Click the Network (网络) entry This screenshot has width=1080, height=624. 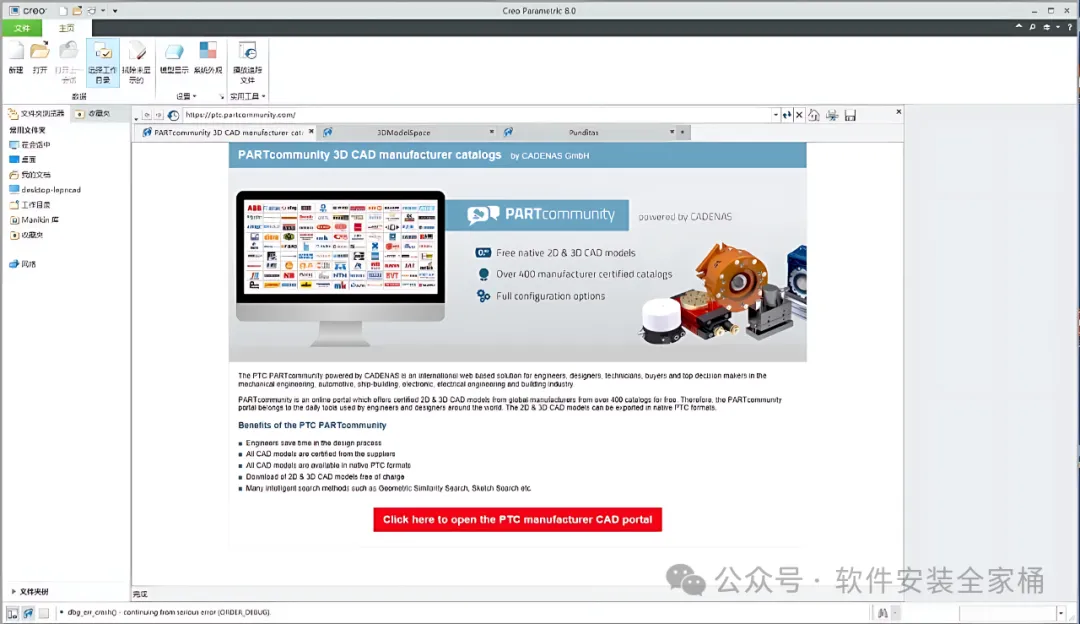click(23, 264)
